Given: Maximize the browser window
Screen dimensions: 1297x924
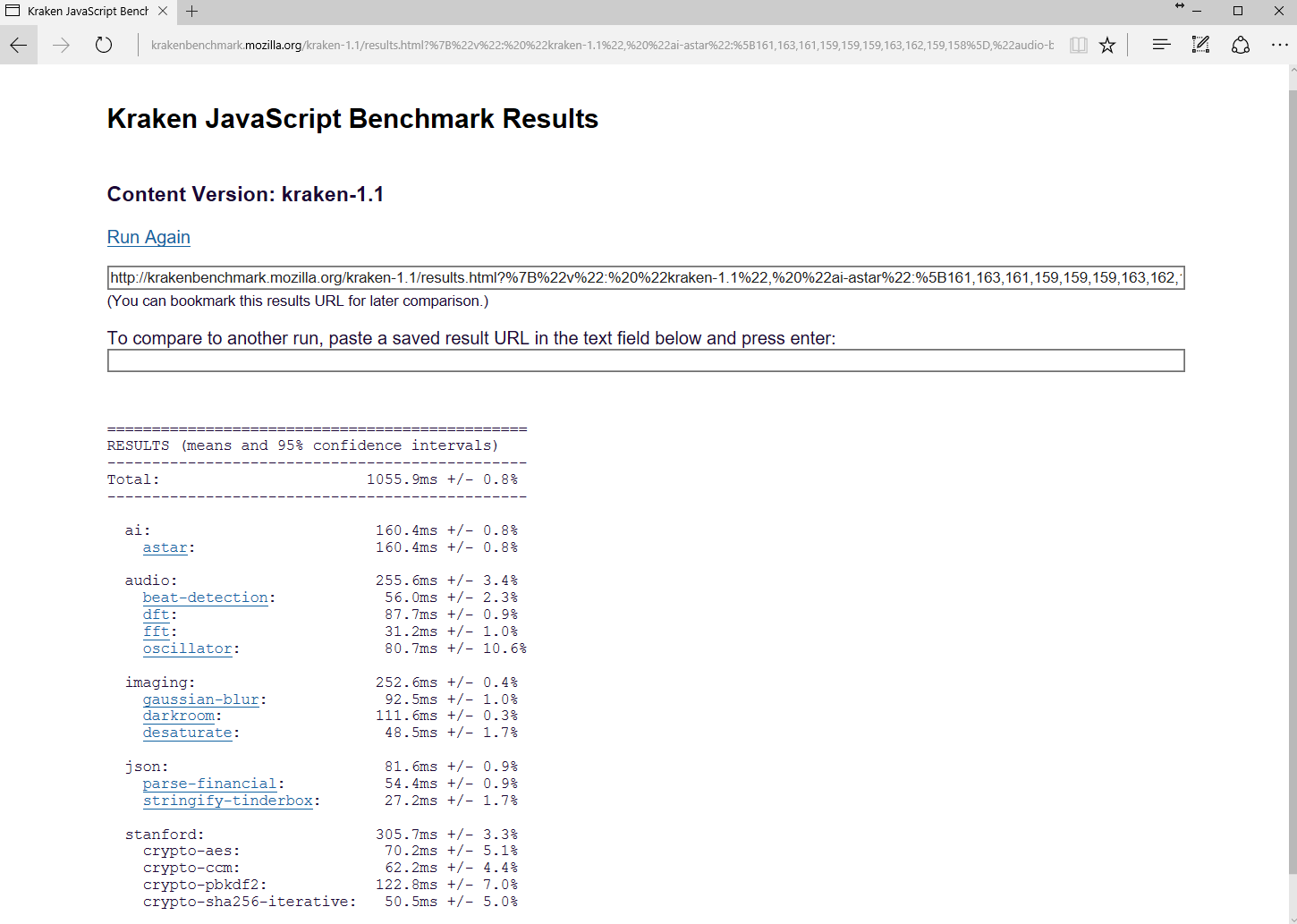Looking at the screenshot, I should click(1238, 12).
